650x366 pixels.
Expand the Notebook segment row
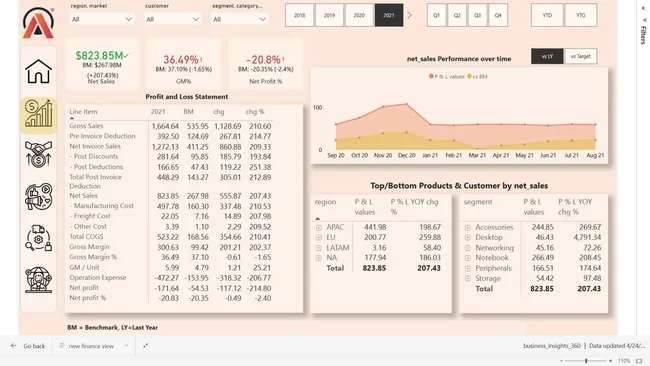[x=468, y=258]
